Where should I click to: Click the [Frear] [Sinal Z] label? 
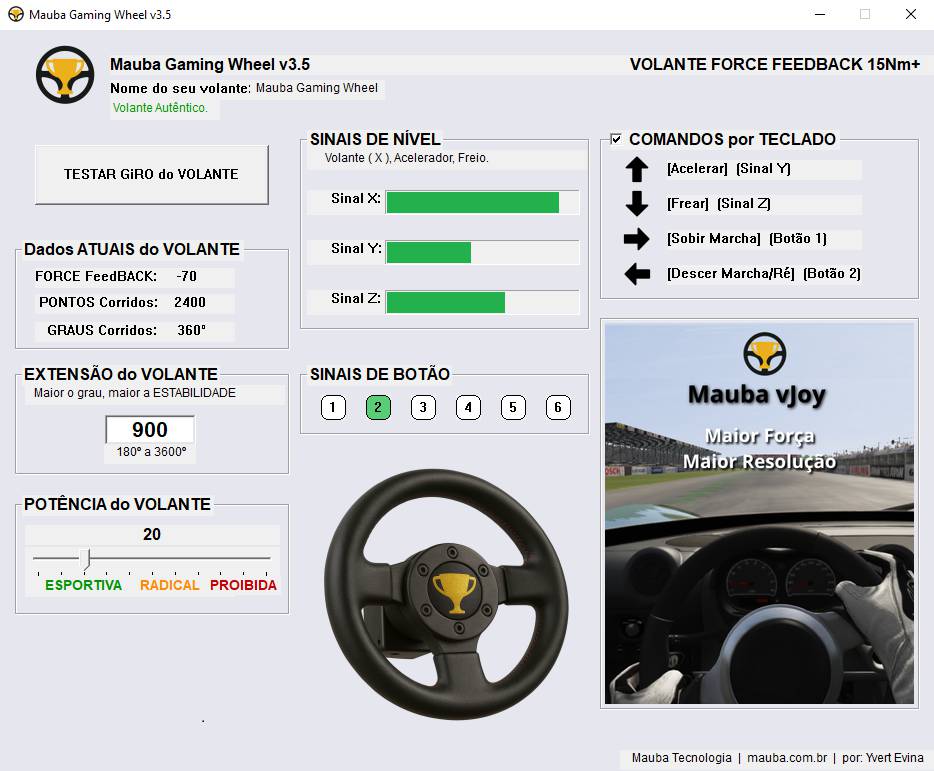click(718, 204)
